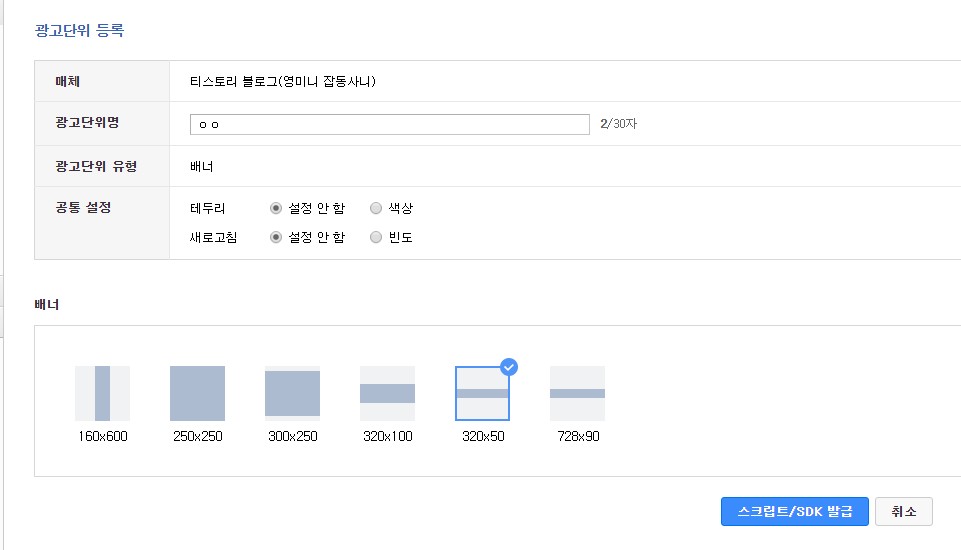Click the blue checkmark on the 320x50 banner
Viewport: 961px width, 550px height.
click(509, 367)
